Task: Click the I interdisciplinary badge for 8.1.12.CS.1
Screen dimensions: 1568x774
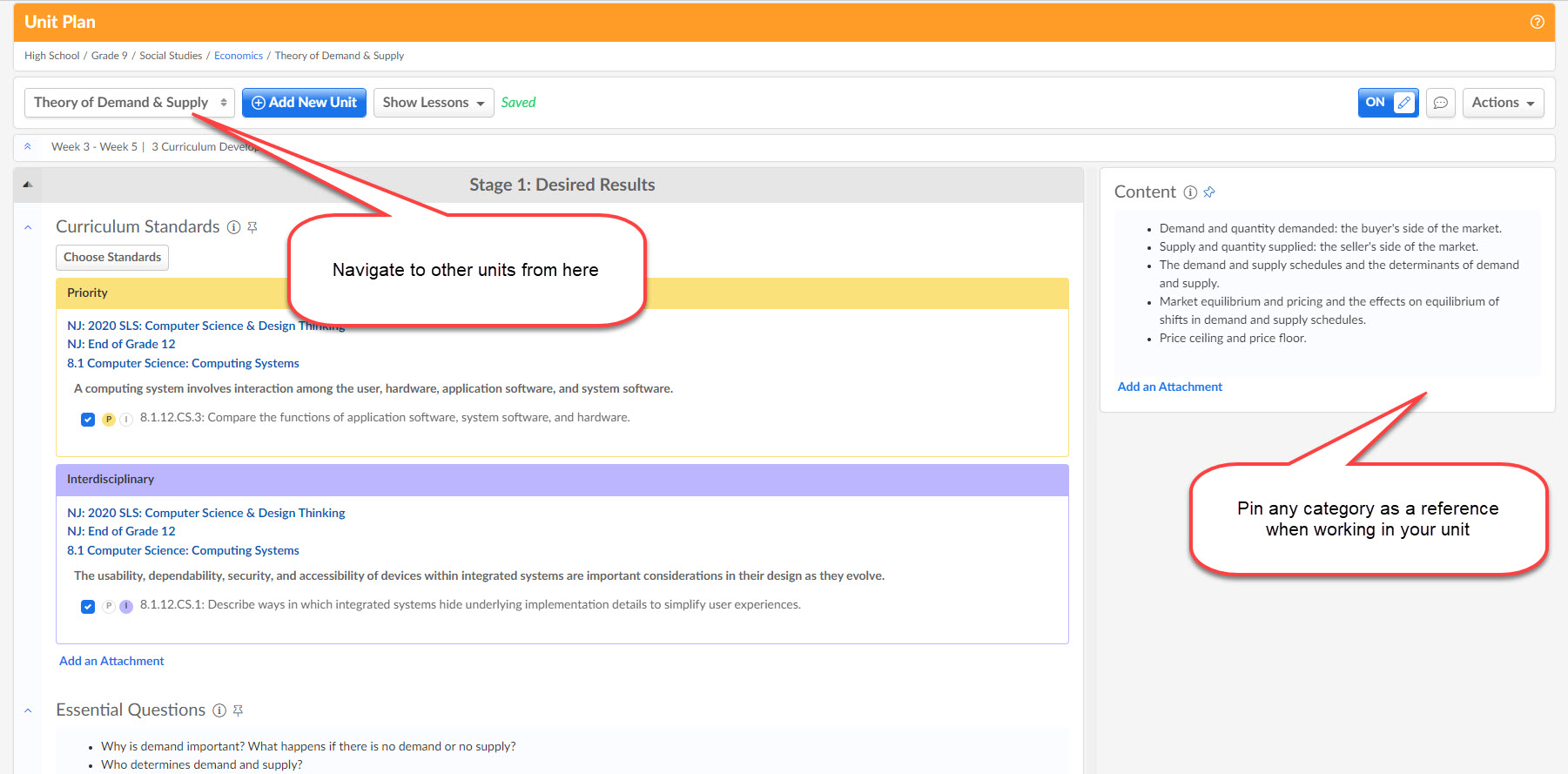Action: pos(126,606)
